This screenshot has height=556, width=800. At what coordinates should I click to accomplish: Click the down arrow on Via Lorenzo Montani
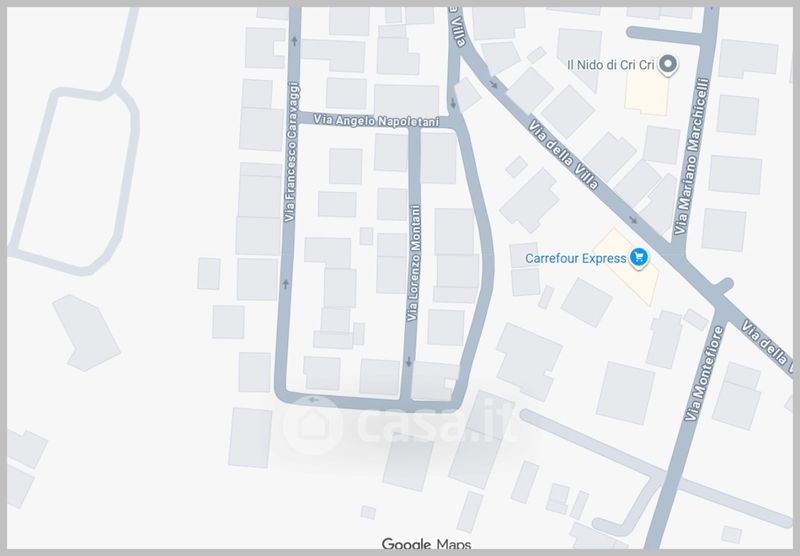click(409, 362)
